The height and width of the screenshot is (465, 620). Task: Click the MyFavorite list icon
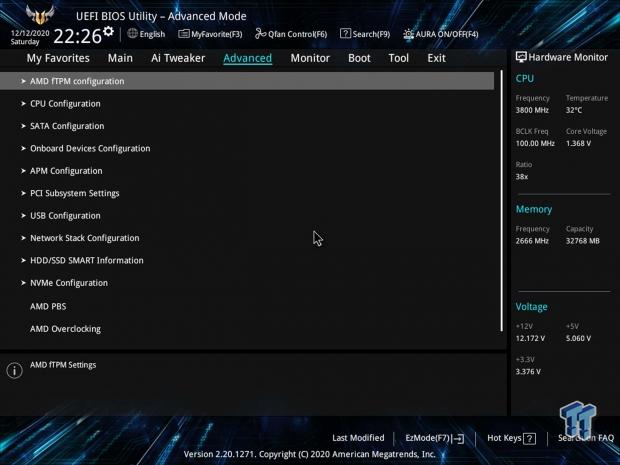183,34
